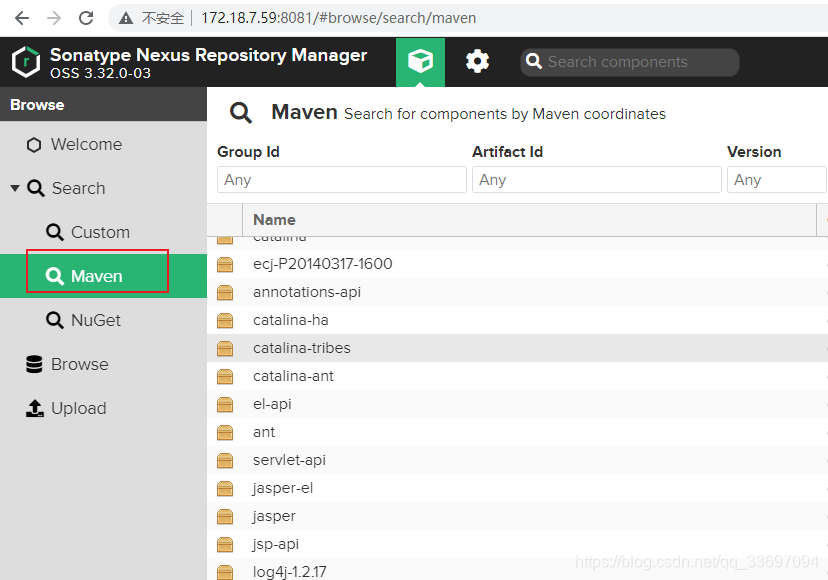828x580 pixels.
Task: Click magnifier icon in Search components box
Action: 534,61
